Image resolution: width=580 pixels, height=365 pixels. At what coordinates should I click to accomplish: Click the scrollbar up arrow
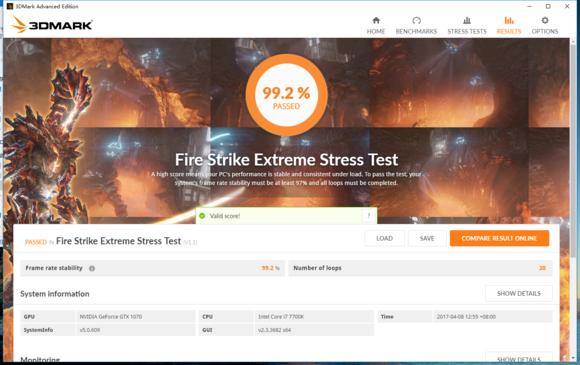[573, 41]
